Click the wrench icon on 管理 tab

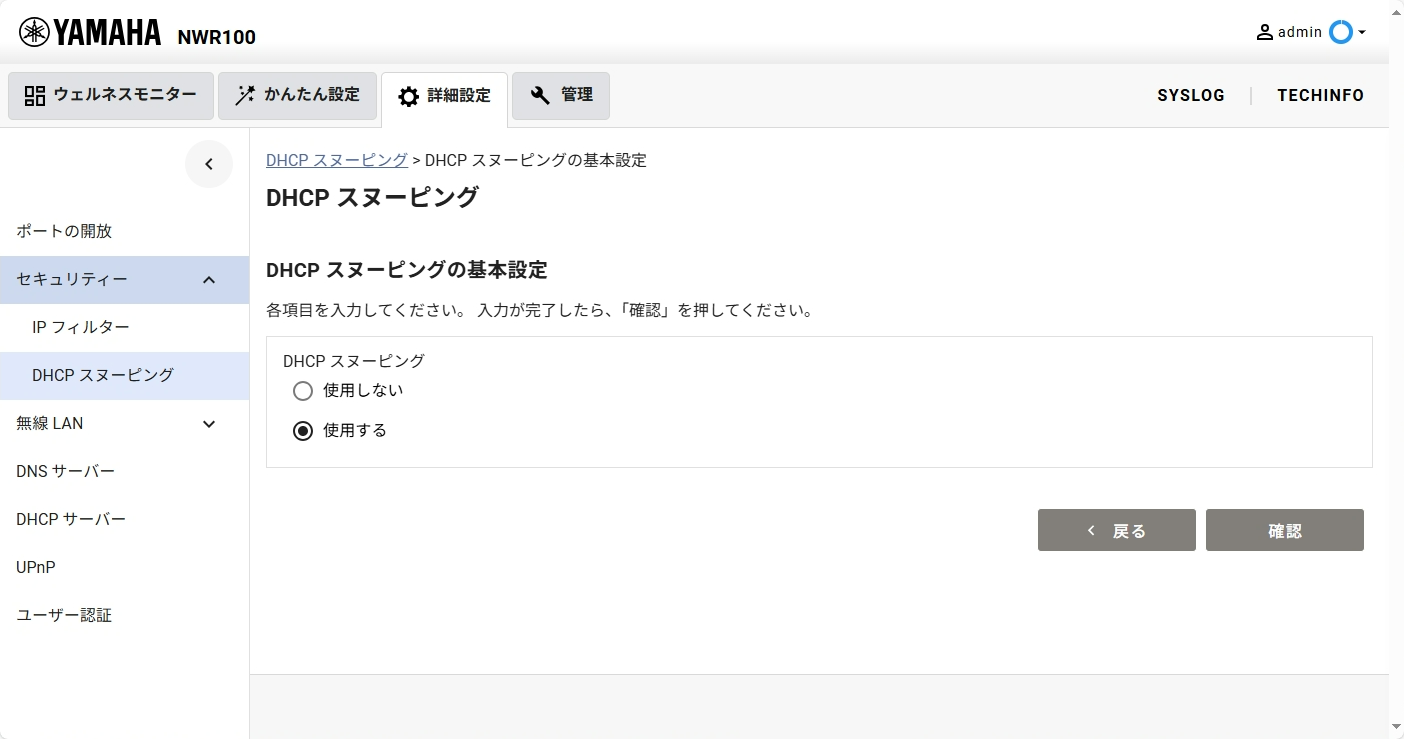[x=540, y=96]
